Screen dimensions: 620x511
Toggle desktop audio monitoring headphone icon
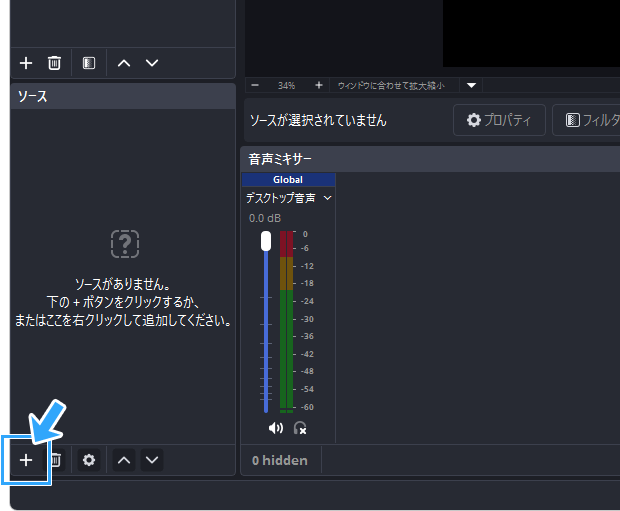pos(300,428)
